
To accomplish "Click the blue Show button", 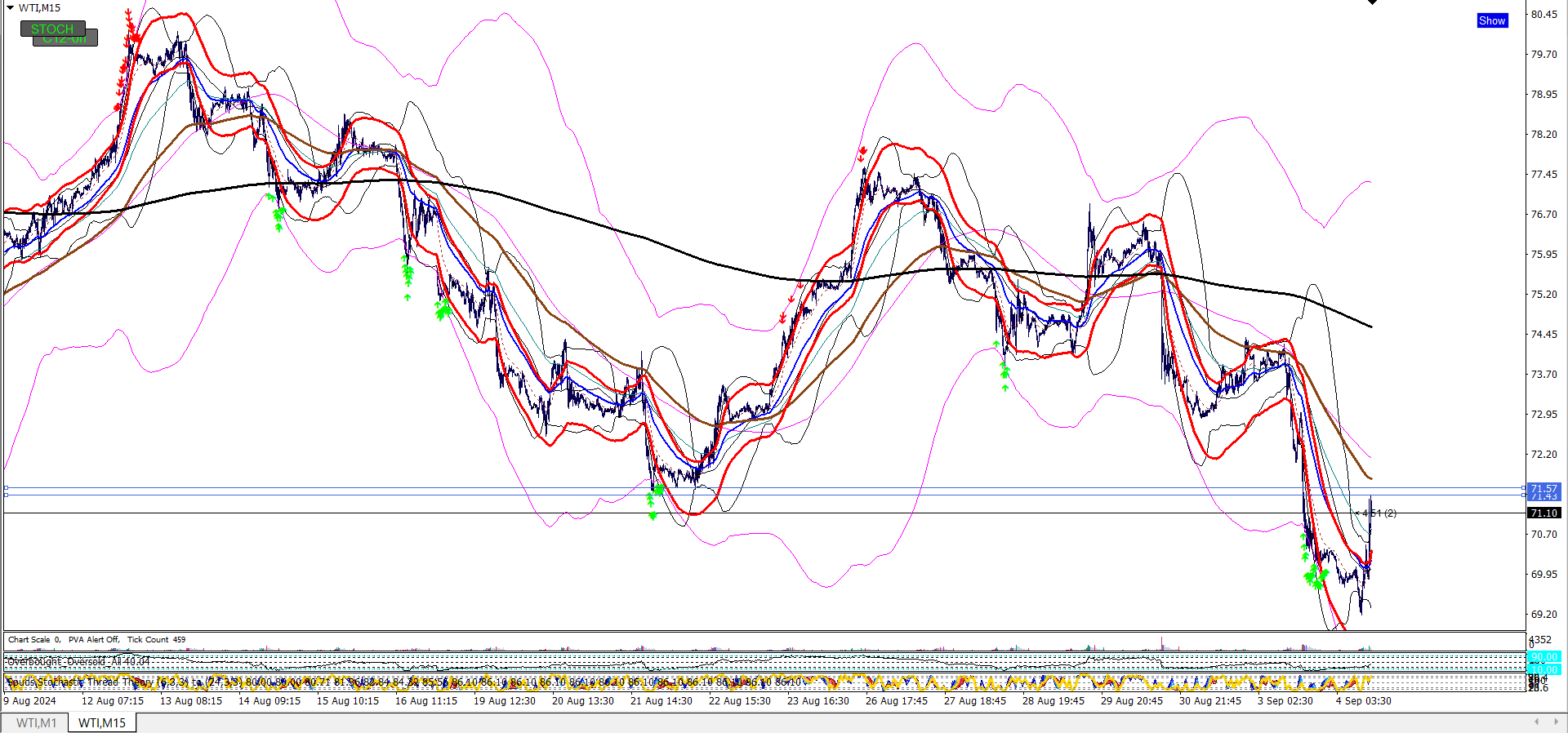I will (1492, 21).
